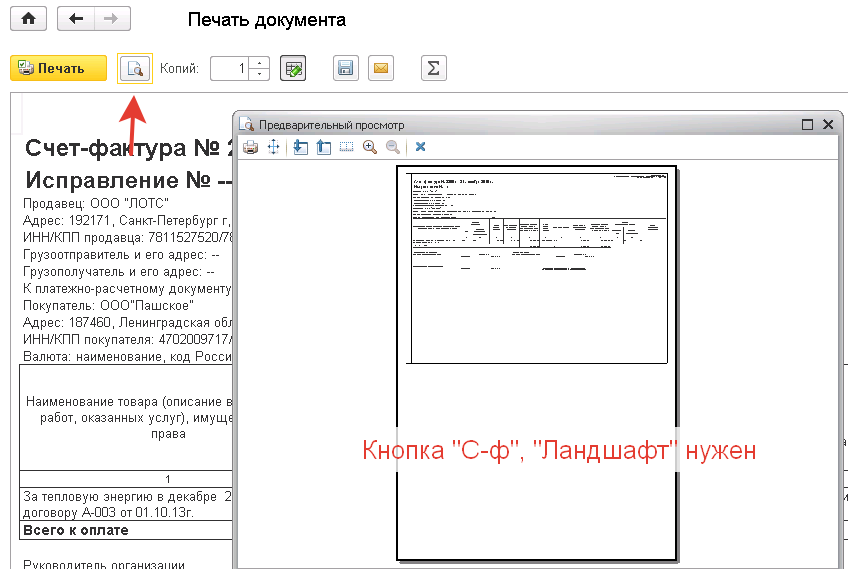This screenshot has height=569, width=848.
Task: Go to next page in preview toolbar
Action: coord(301,147)
